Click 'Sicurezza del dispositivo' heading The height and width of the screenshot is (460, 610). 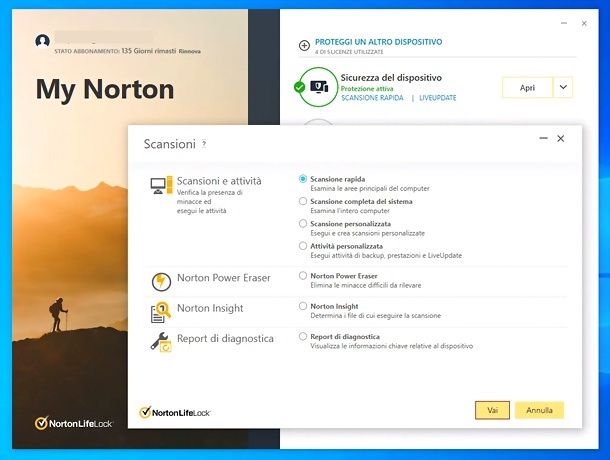[391, 77]
